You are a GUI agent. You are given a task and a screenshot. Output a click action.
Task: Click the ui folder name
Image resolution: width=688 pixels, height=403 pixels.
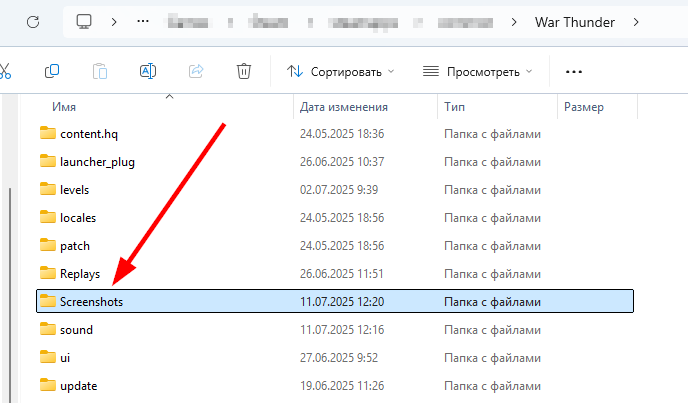[65, 358]
